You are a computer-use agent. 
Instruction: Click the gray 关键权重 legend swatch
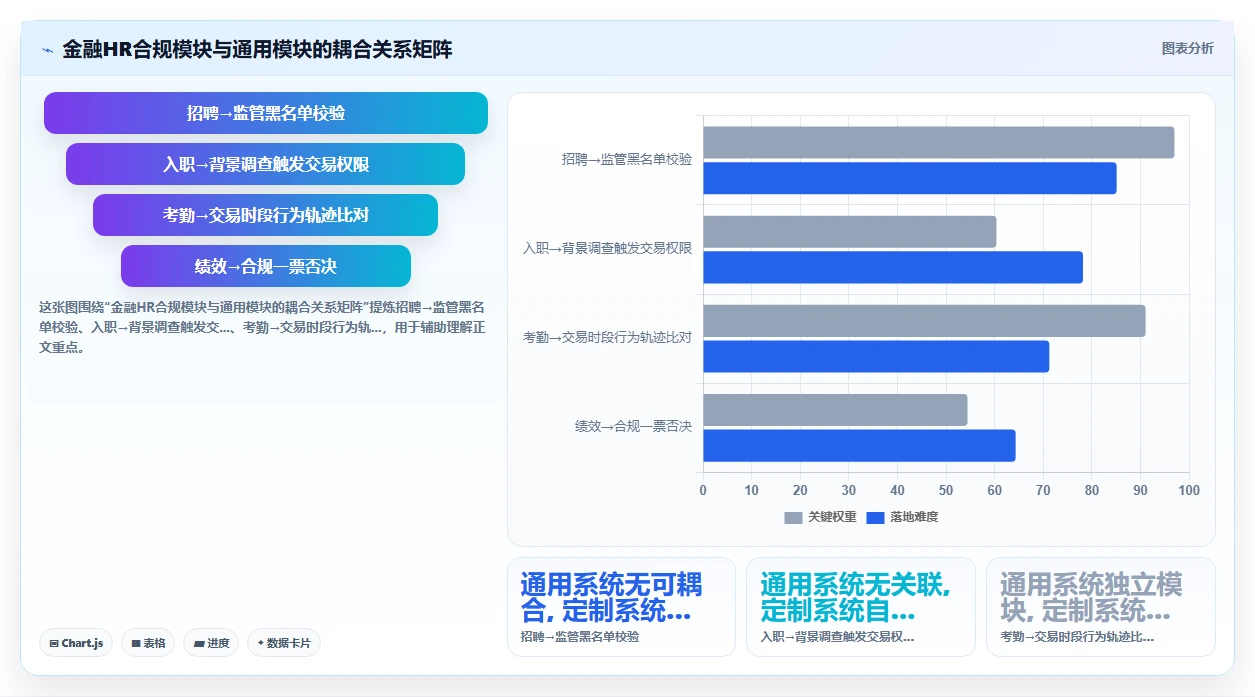(793, 517)
